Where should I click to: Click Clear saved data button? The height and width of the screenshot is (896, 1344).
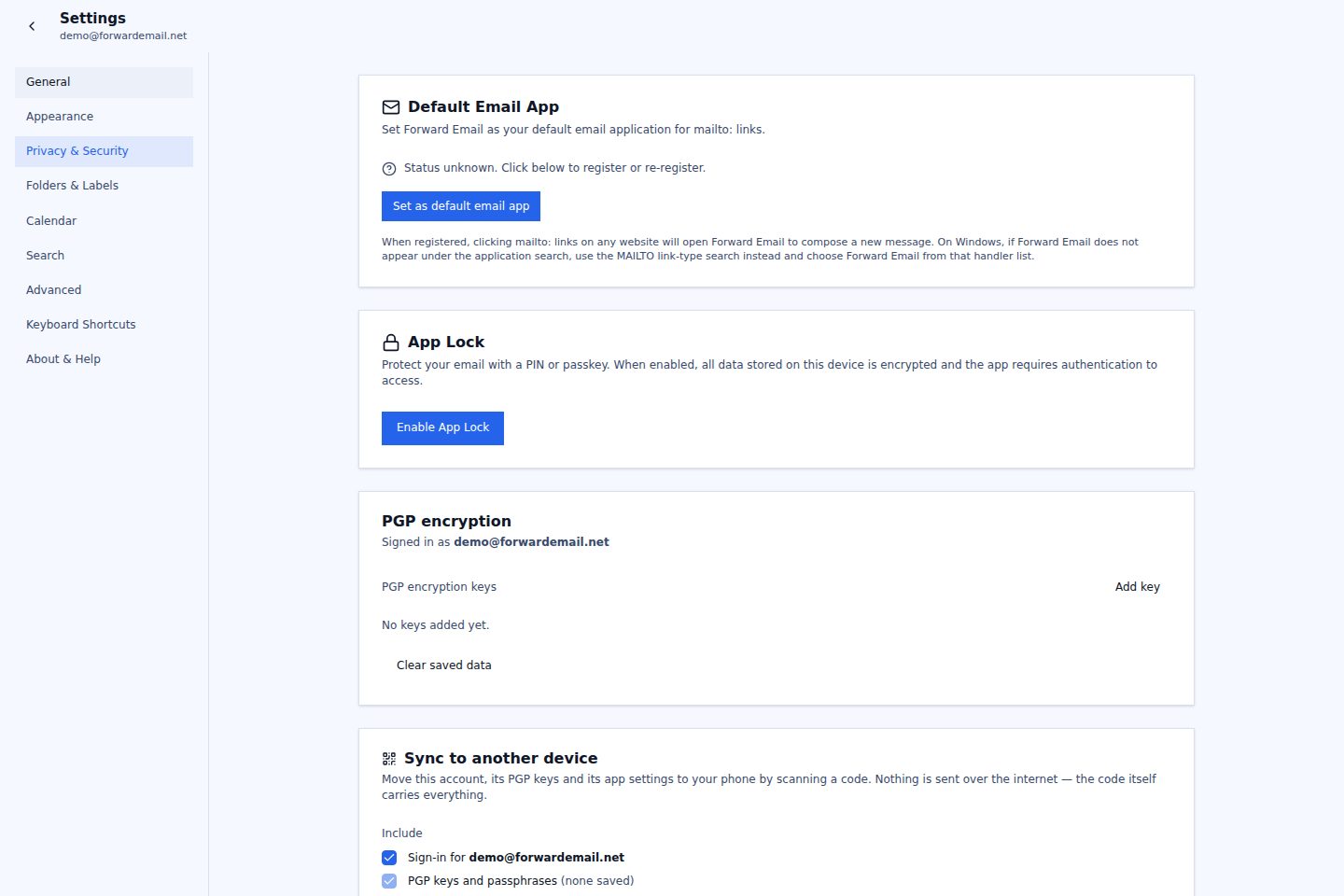coord(444,665)
